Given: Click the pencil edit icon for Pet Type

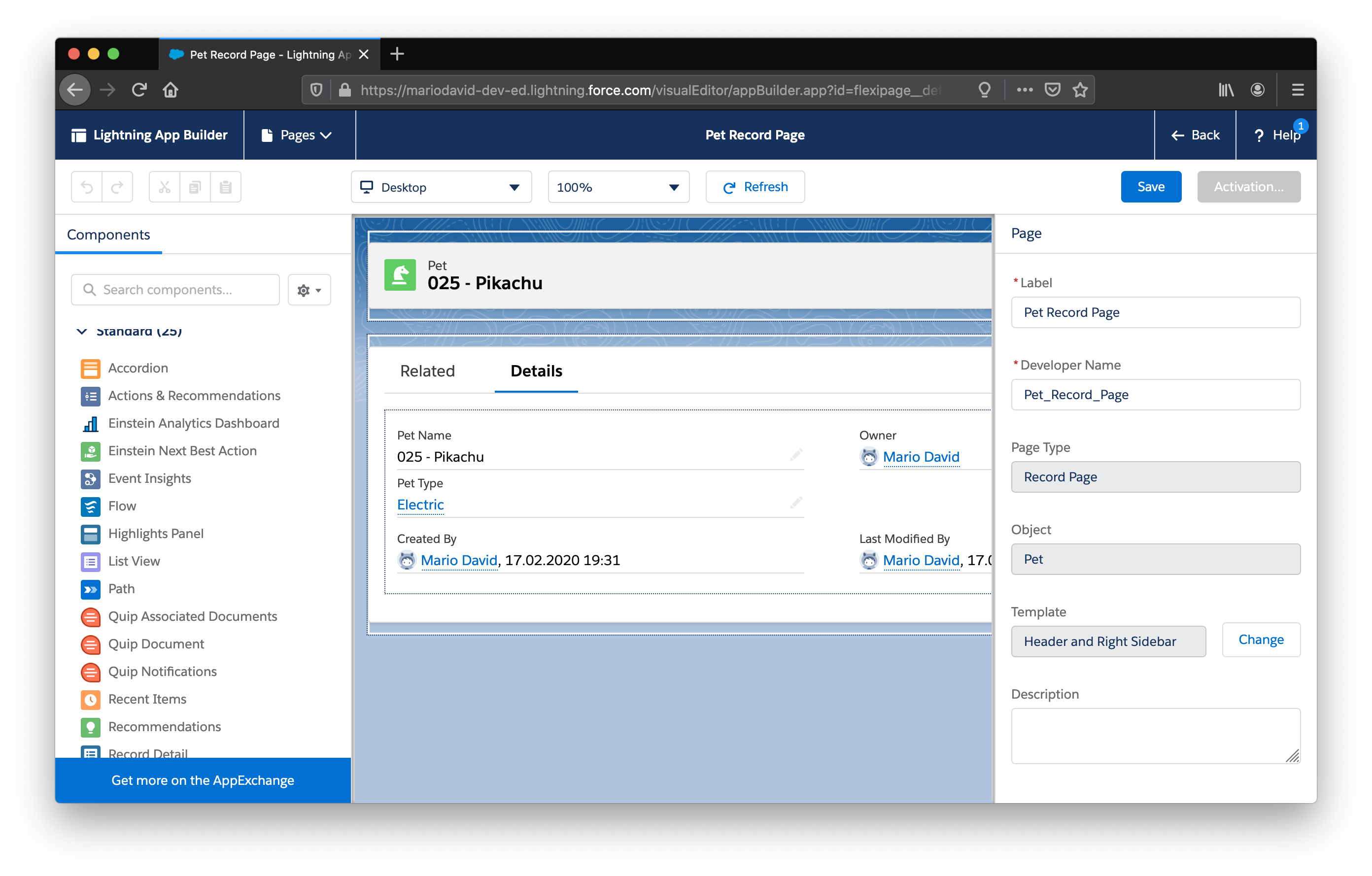Looking at the screenshot, I should 796,503.
